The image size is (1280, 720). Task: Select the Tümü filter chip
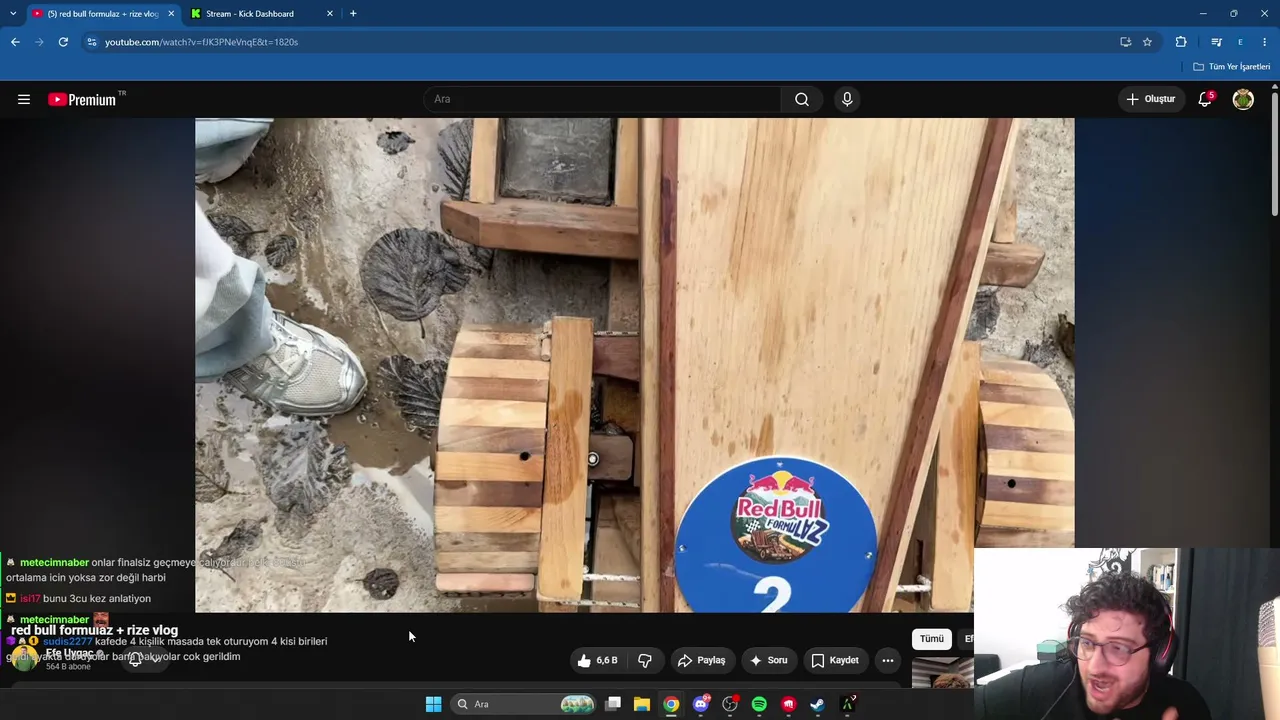click(x=932, y=639)
